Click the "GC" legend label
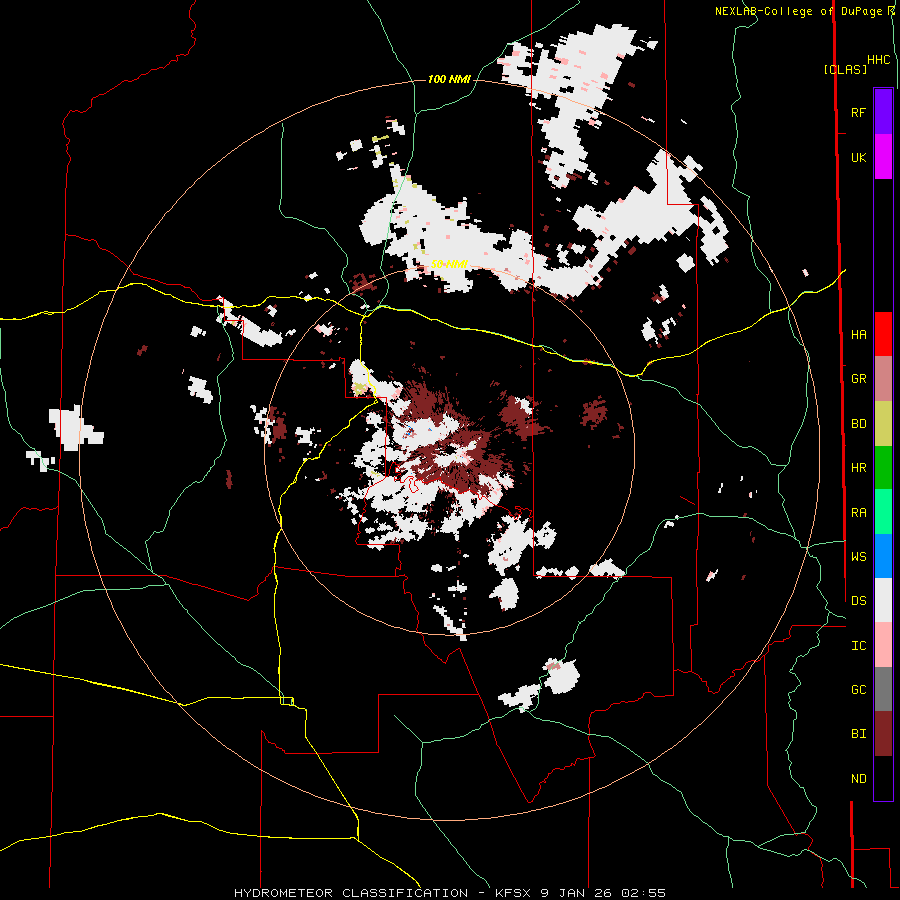 858,690
